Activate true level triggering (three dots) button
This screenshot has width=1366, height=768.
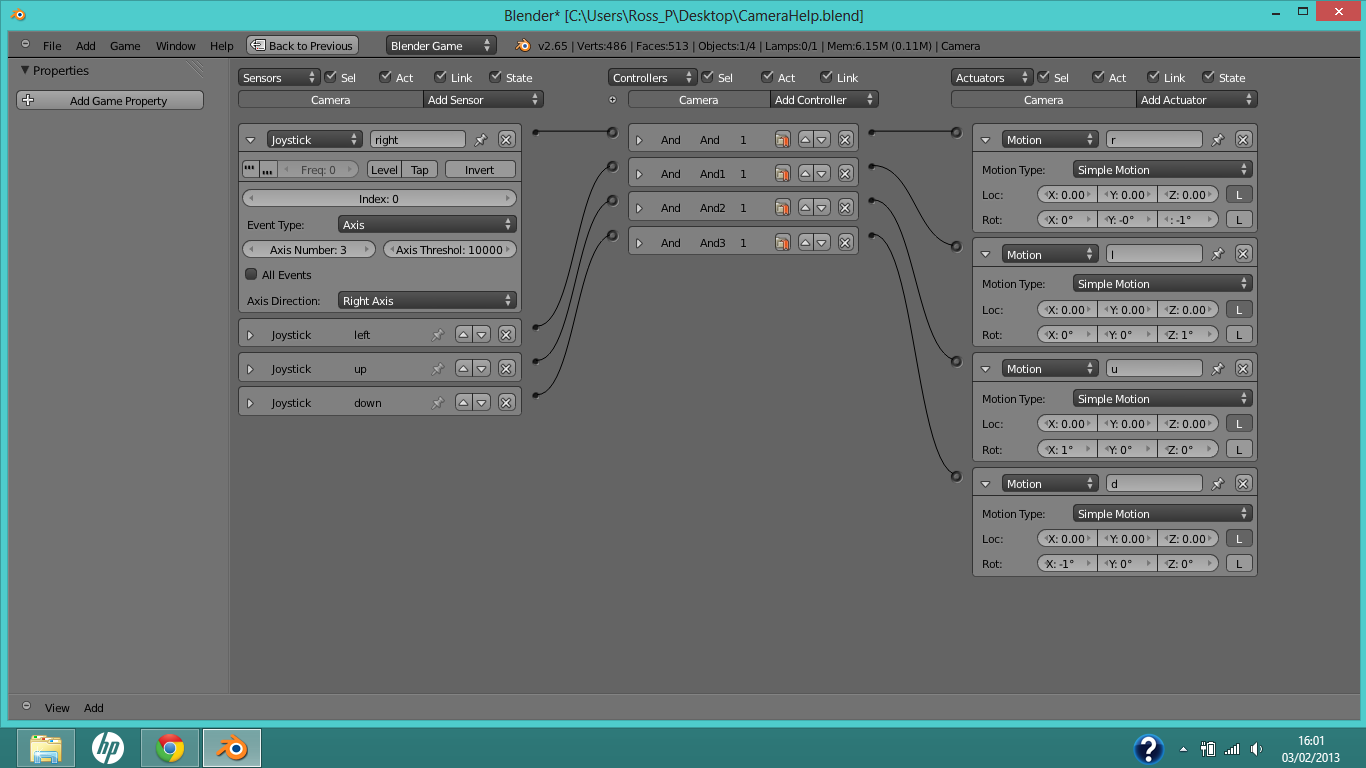point(250,170)
